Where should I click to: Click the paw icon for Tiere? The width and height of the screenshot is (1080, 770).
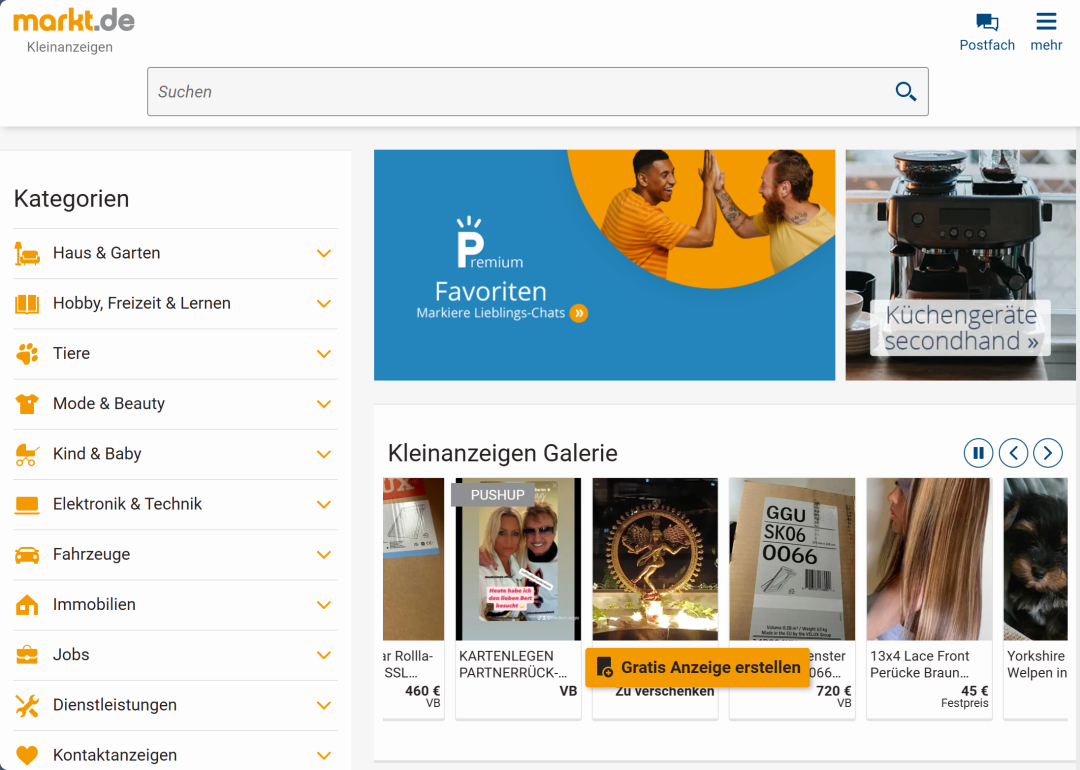[27, 354]
